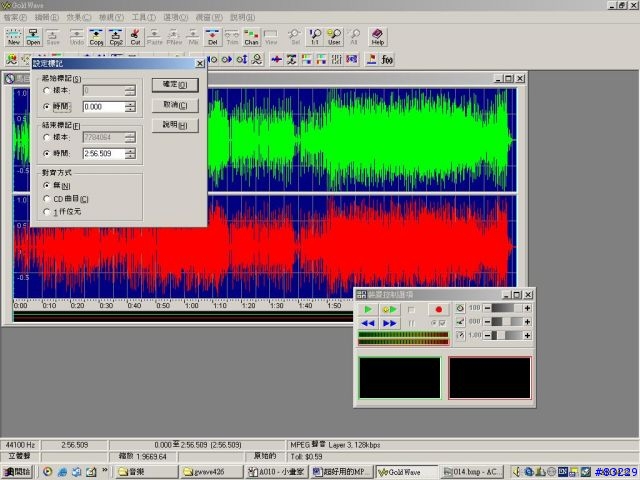Screen dimensions: 640x480
Task: Click the spinner of finish sample 7784064
Action: [130, 138]
